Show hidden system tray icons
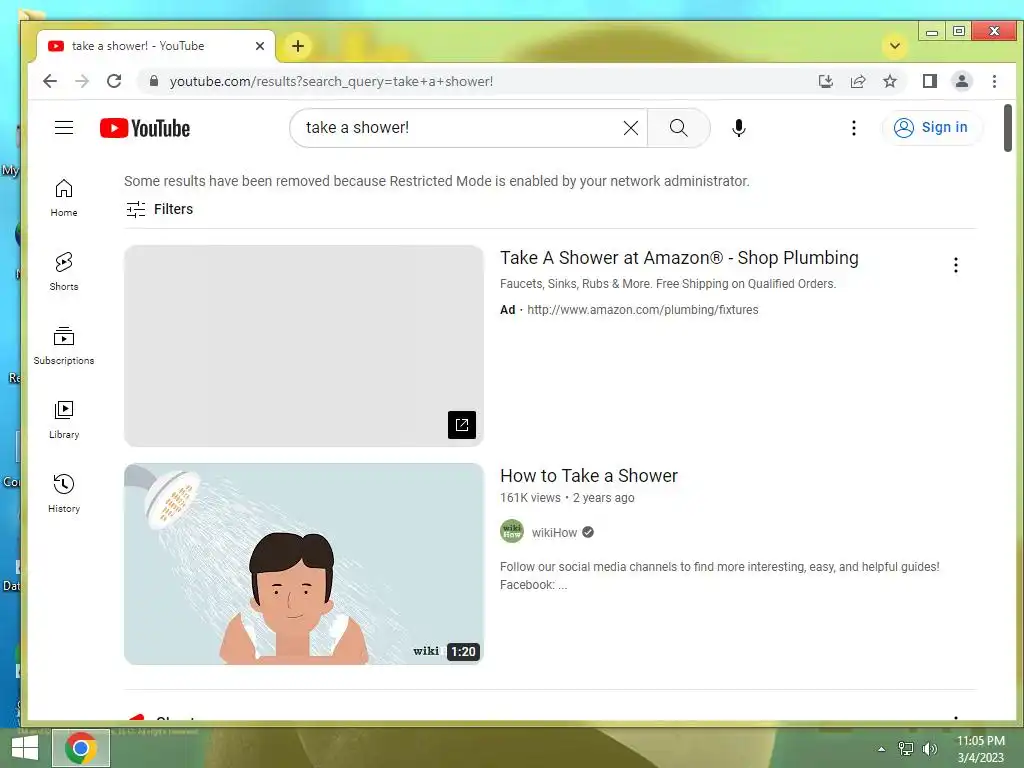The height and width of the screenshot is (768, 1024). click(x=882, y=749)
